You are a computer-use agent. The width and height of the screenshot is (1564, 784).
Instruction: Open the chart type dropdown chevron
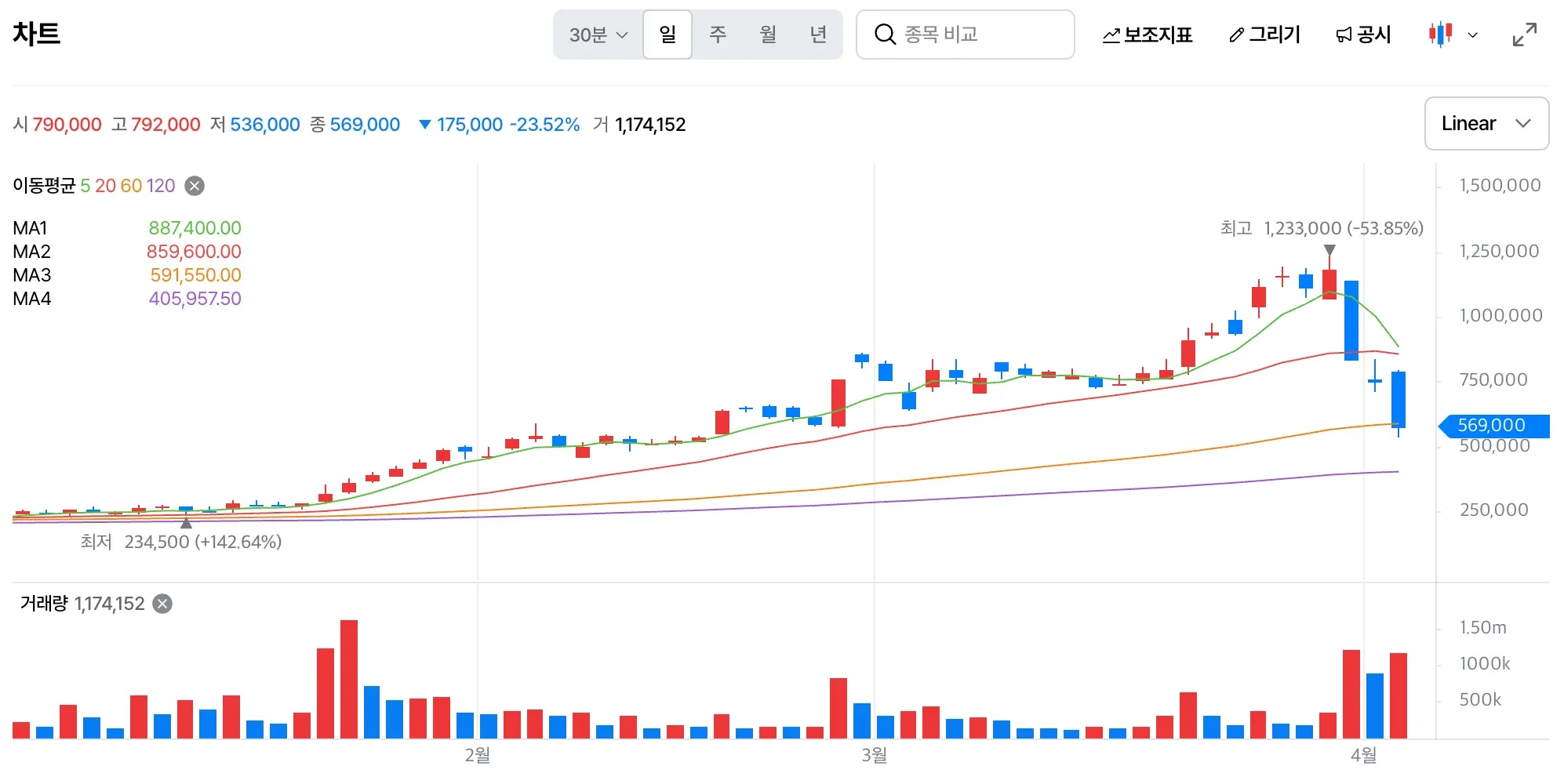(1472, 34)
